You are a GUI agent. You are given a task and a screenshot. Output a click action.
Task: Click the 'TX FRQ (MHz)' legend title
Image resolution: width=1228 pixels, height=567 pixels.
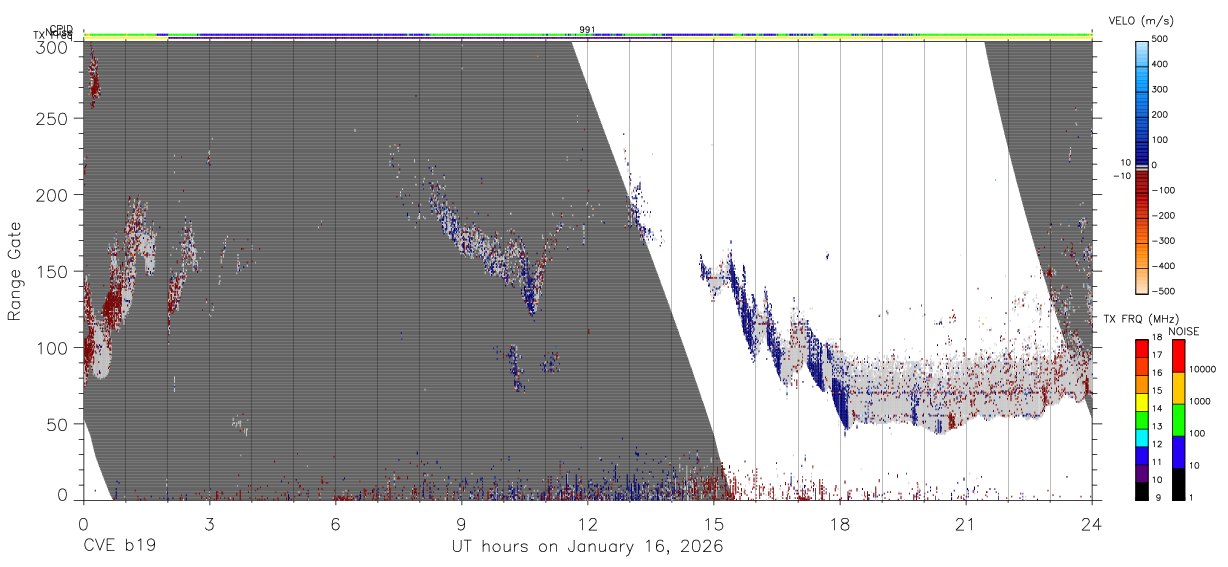pyautogui.click(x=1141, y=318)
